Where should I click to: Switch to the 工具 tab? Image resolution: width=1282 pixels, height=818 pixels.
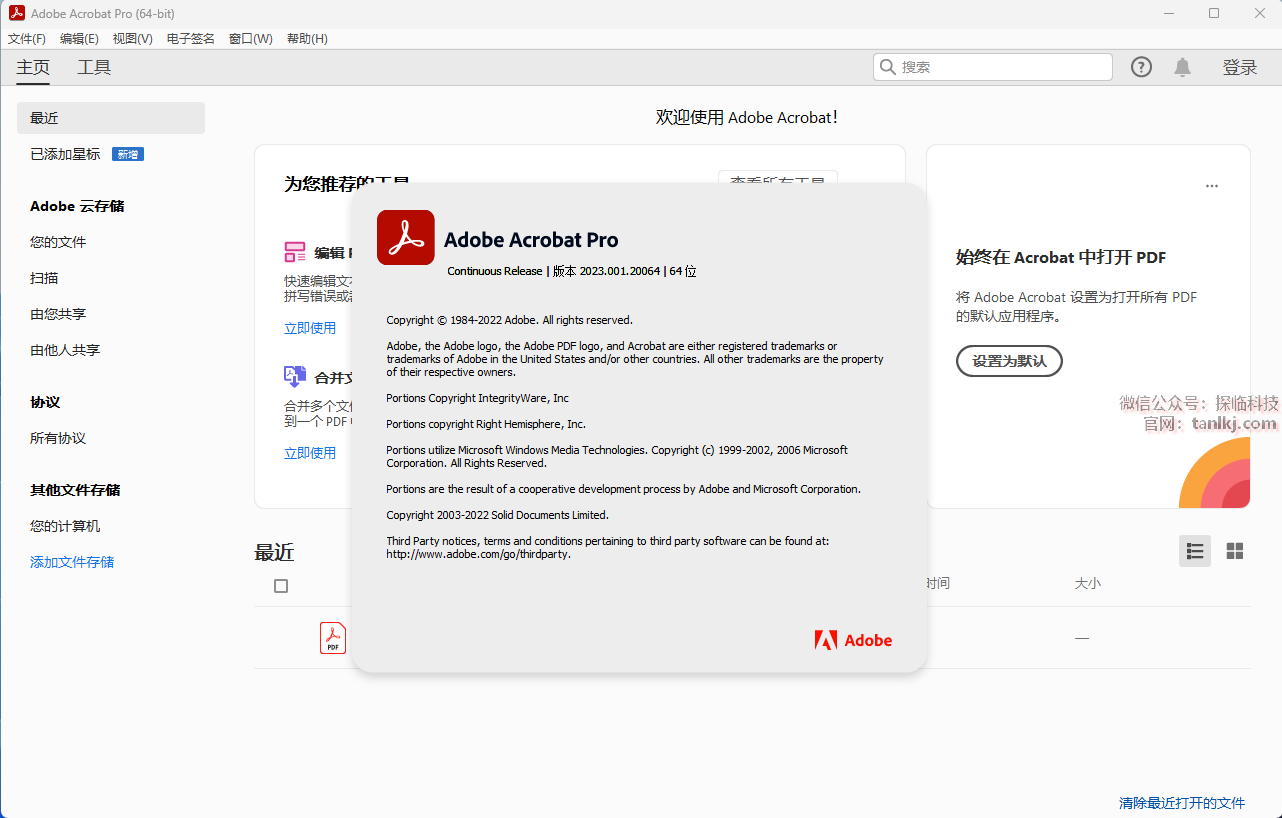tap(94, 68)
